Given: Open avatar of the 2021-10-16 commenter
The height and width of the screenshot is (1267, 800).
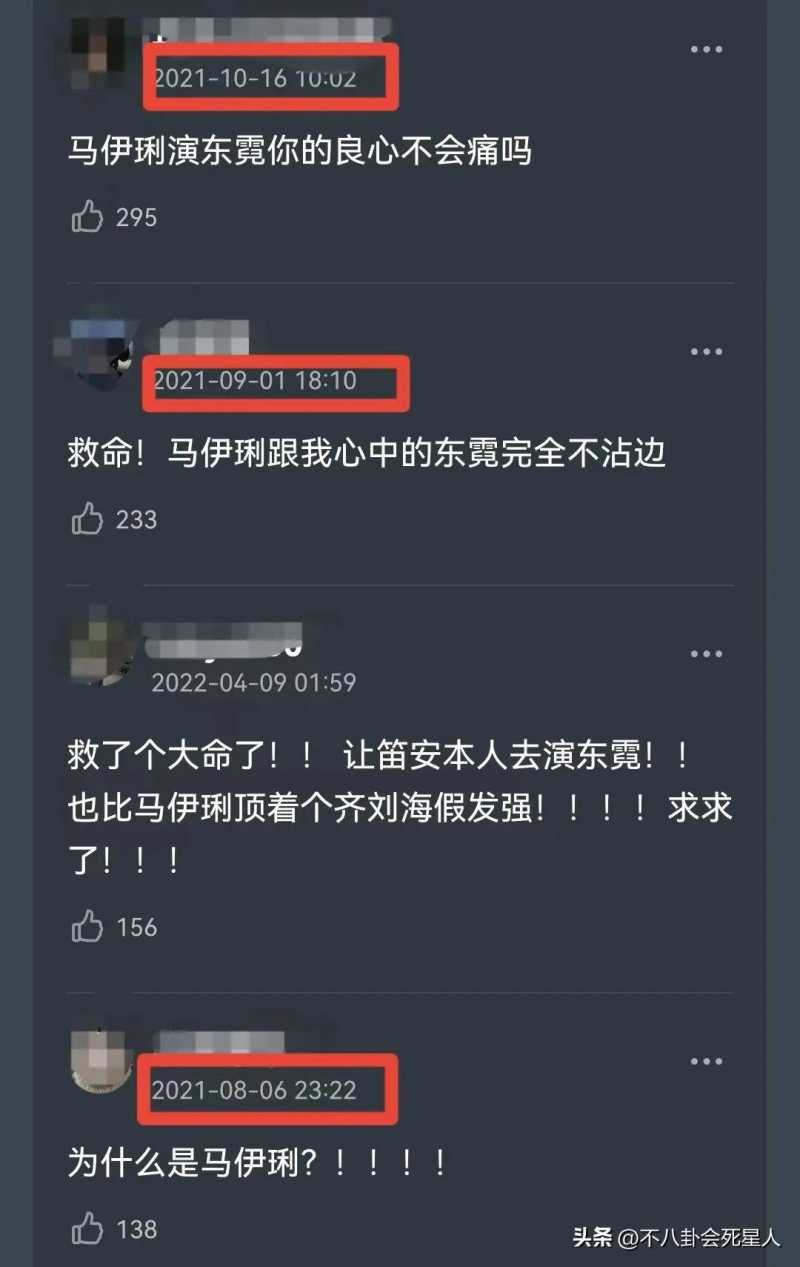Looking at the screenshot, I should [x=99, y=49].
